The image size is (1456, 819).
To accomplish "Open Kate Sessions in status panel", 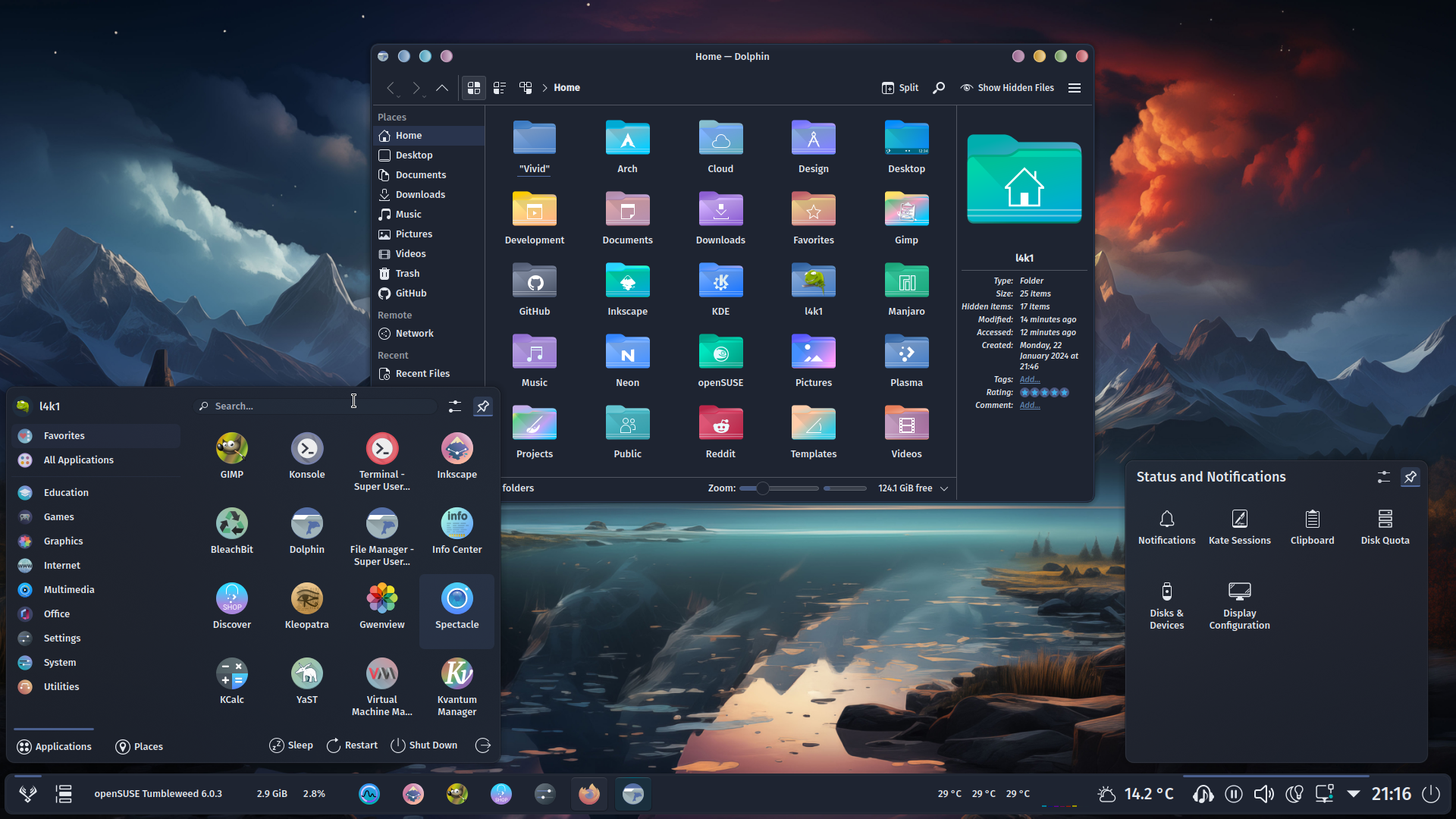I will (1239, 527).
